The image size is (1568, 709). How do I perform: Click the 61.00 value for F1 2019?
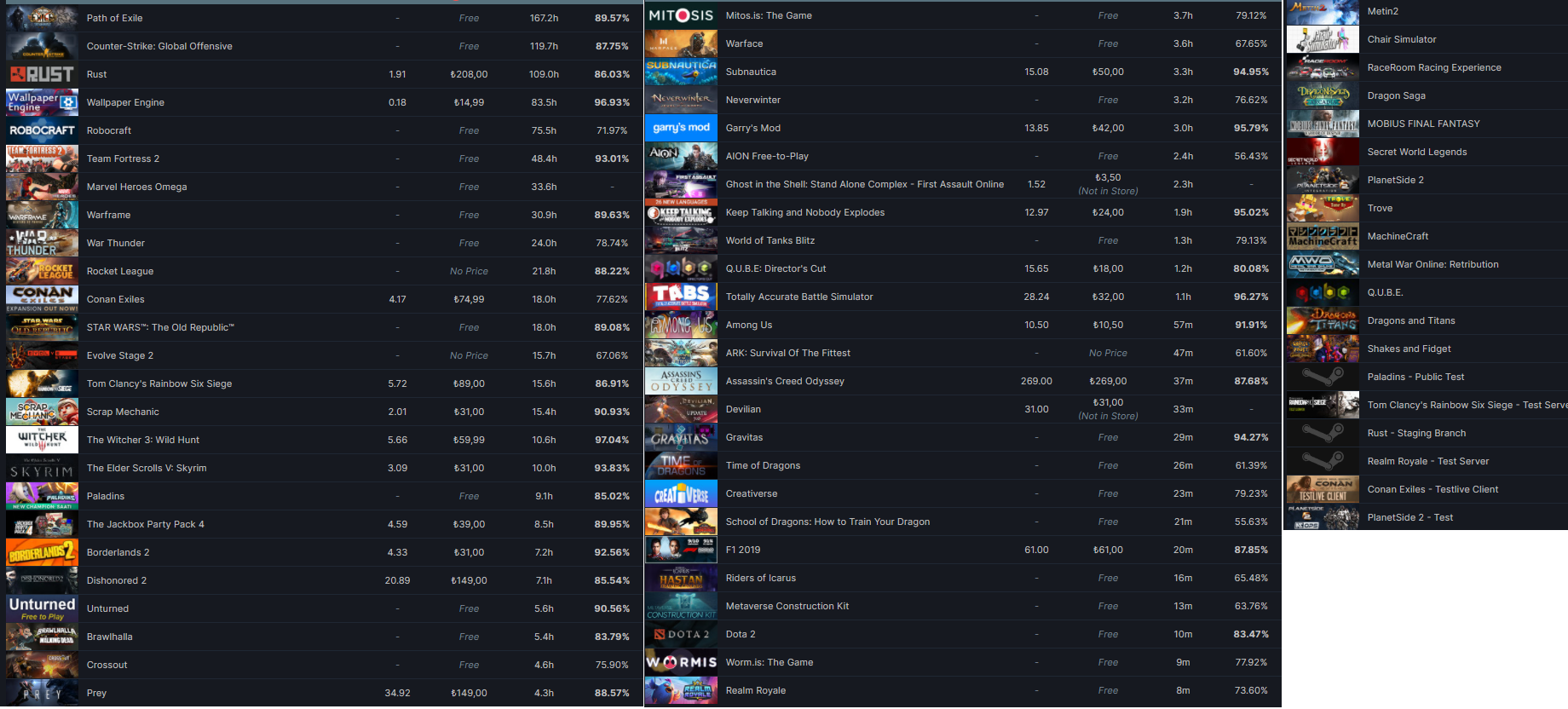pos(1036,550)
